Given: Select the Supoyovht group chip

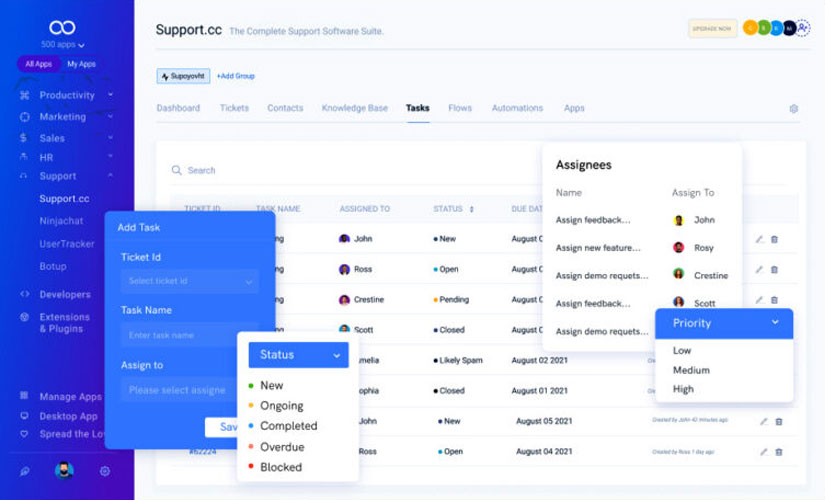Looking at the screenshot, I should click(183, 76).
